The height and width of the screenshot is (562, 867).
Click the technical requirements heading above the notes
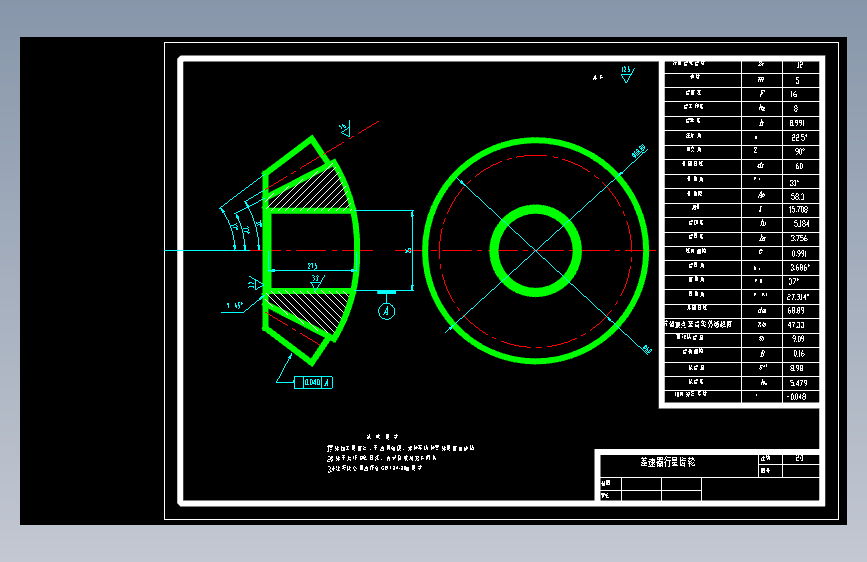click(x=382, y=436)
